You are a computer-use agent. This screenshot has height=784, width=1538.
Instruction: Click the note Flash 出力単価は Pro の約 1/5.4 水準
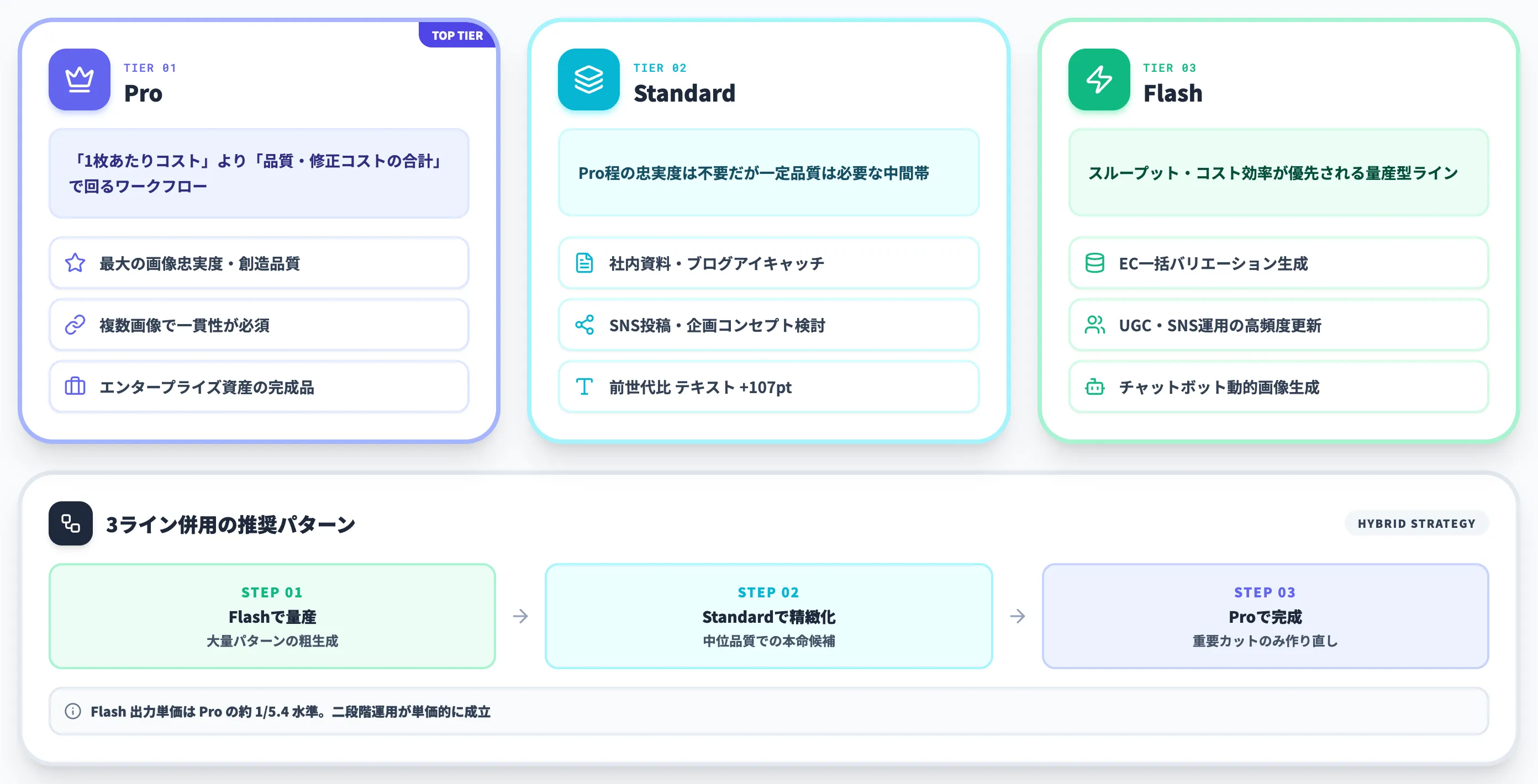pos(291,712)
